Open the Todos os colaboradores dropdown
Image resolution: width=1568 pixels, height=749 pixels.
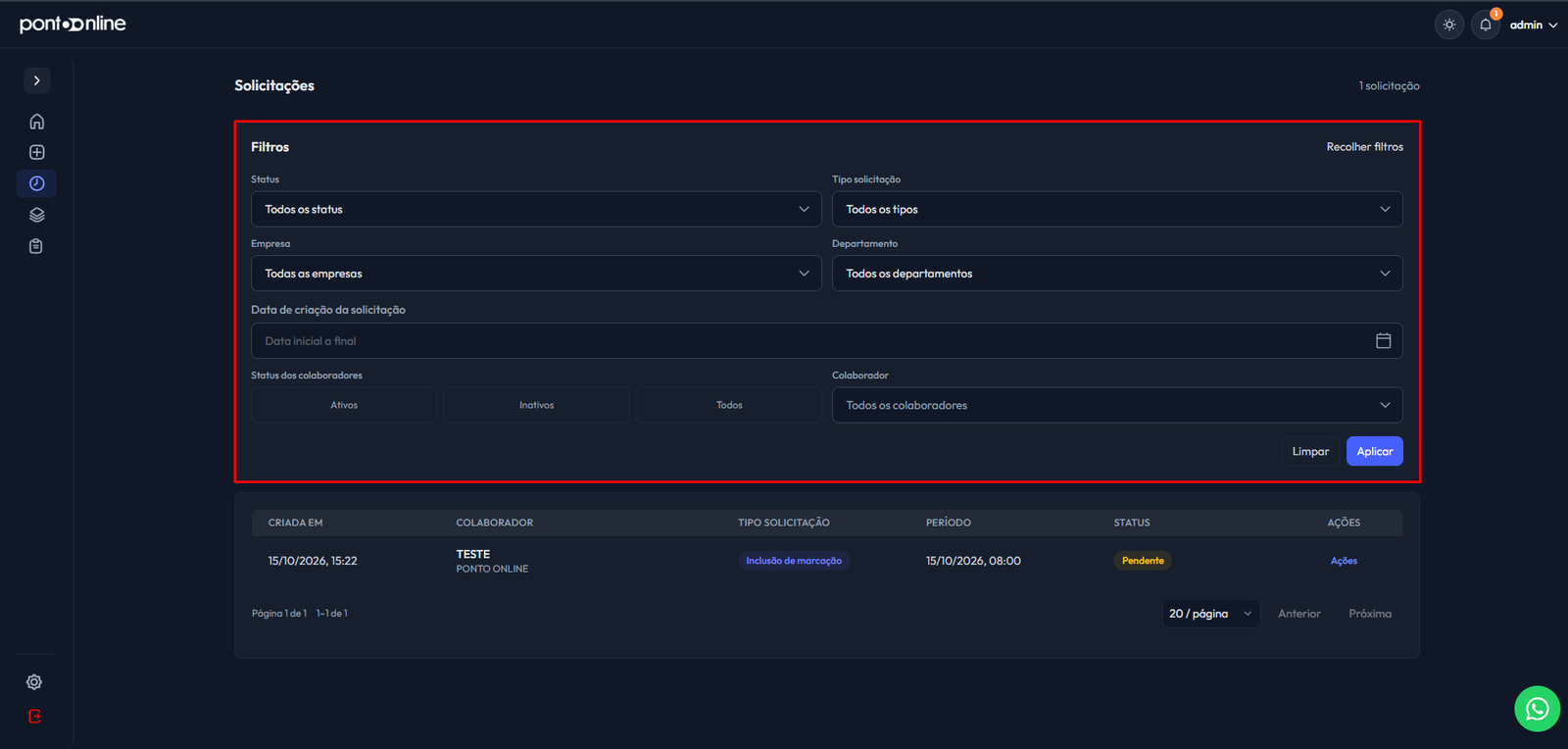pyautogui.click(x=1117, y=405)
